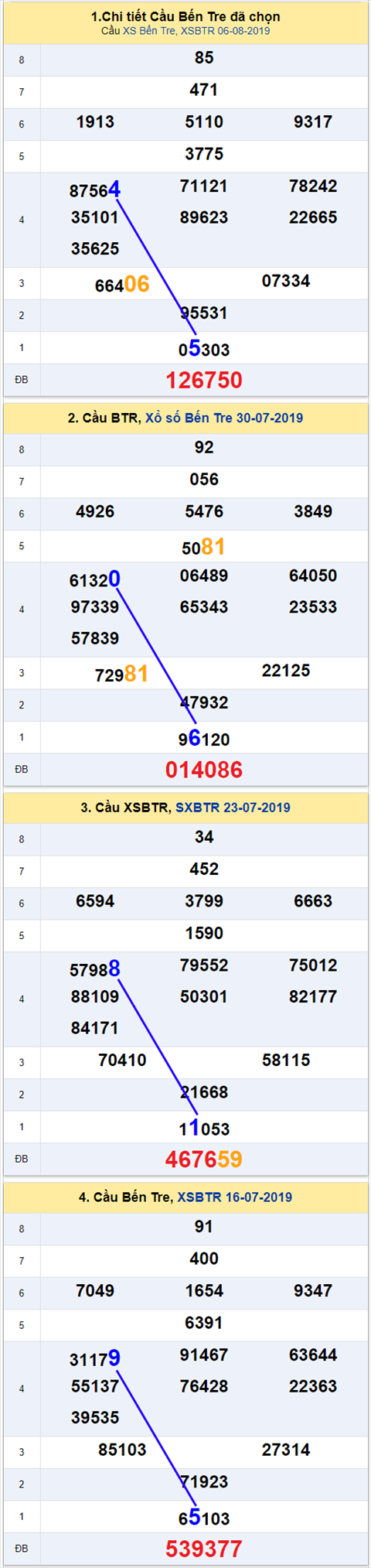The height and width of the screenshot is (1568, 371).
Task: Click third prize number 07334
Action: pyautogui.click(x=286, y=281)
